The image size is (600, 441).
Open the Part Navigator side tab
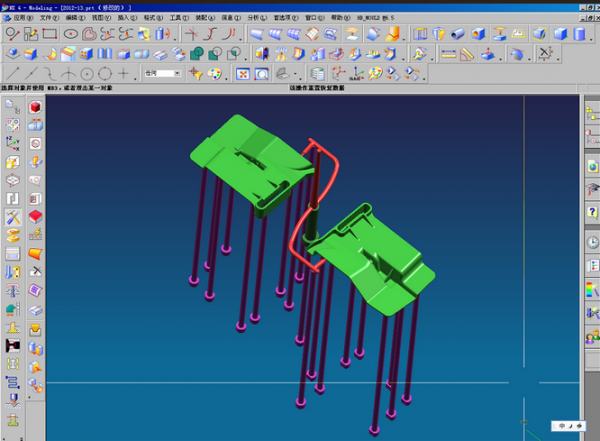(x=592, y=139)
